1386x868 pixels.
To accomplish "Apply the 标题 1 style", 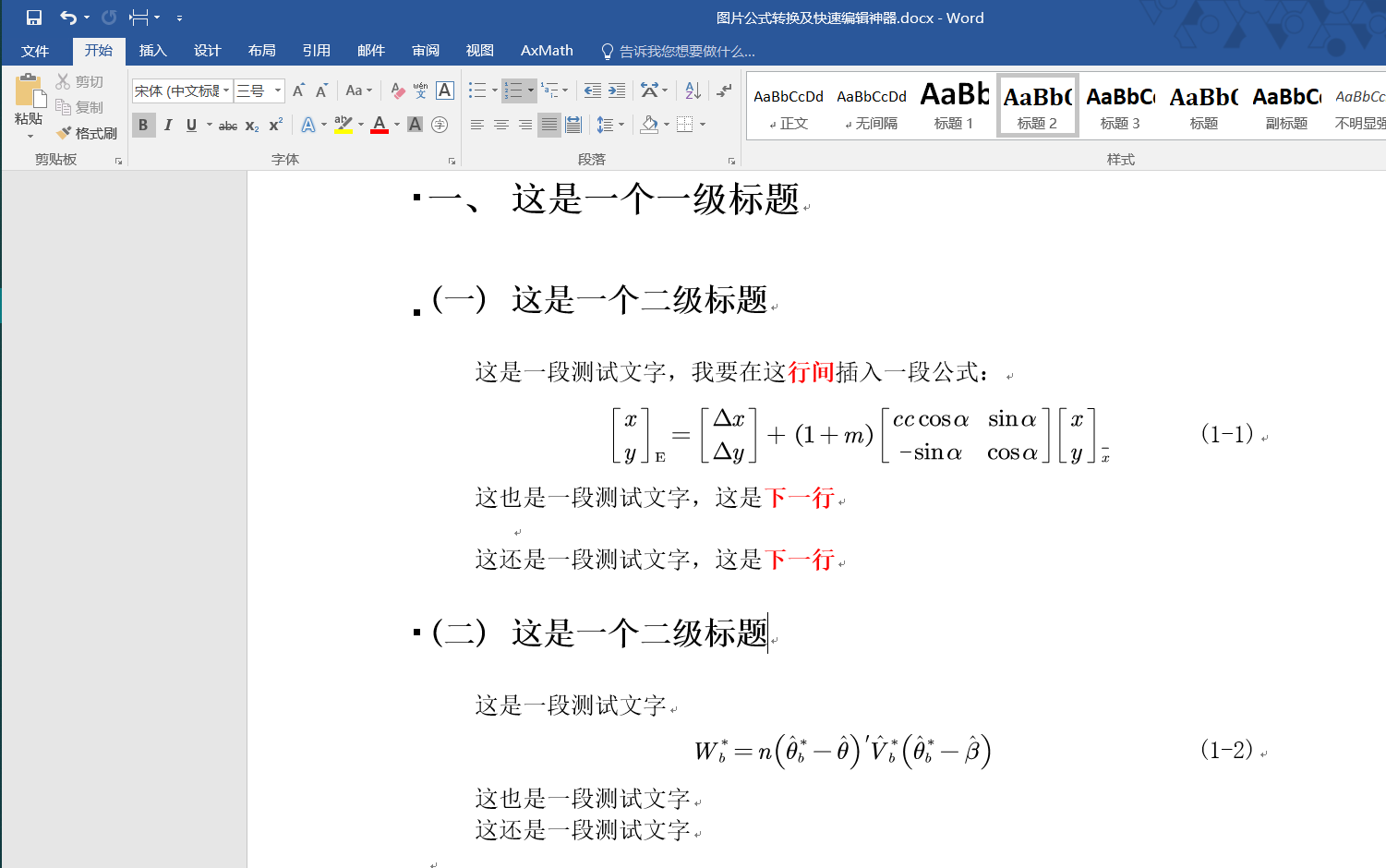I will click(955, 107).
